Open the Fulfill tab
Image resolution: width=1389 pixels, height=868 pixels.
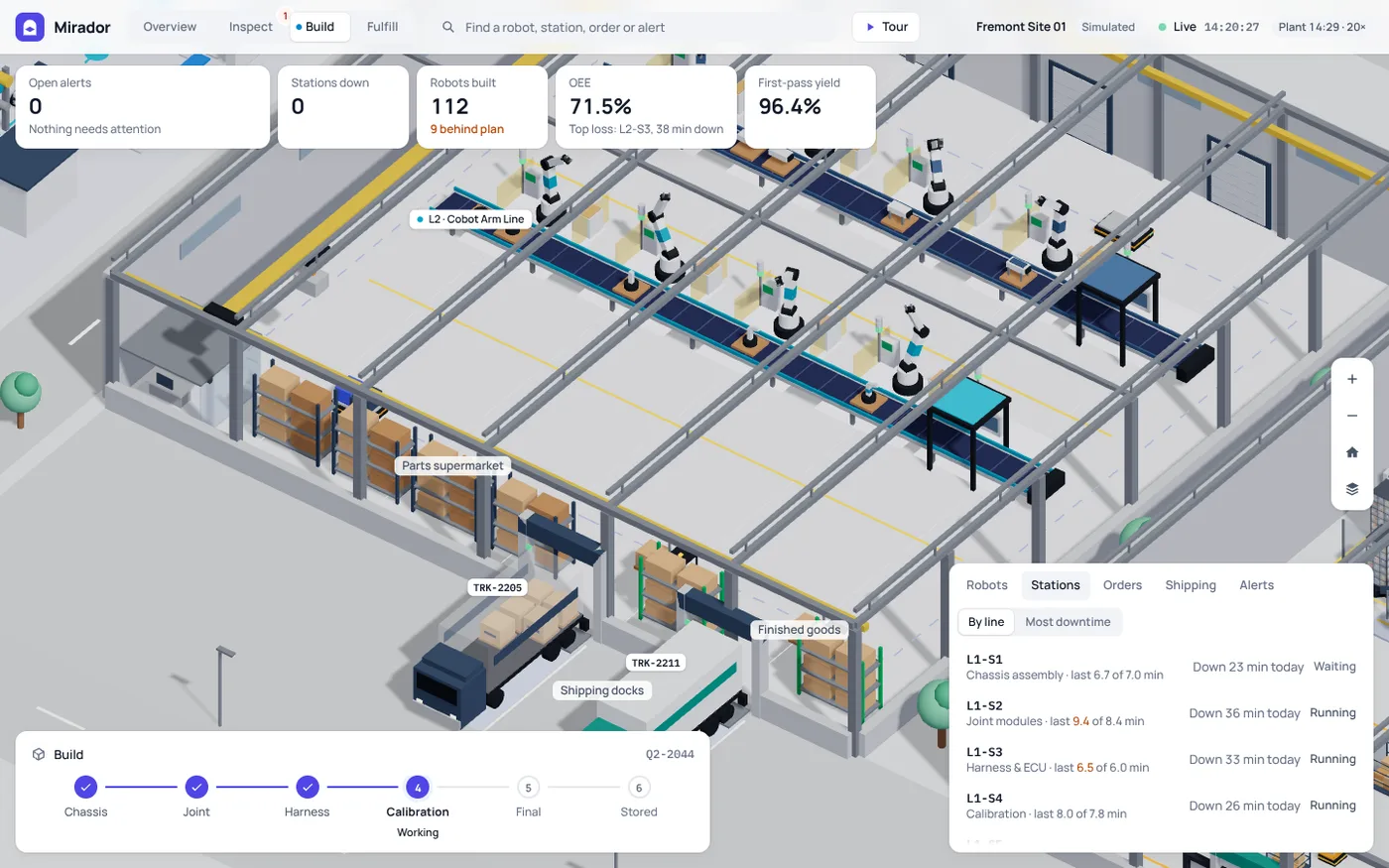[x=382, y=27]
